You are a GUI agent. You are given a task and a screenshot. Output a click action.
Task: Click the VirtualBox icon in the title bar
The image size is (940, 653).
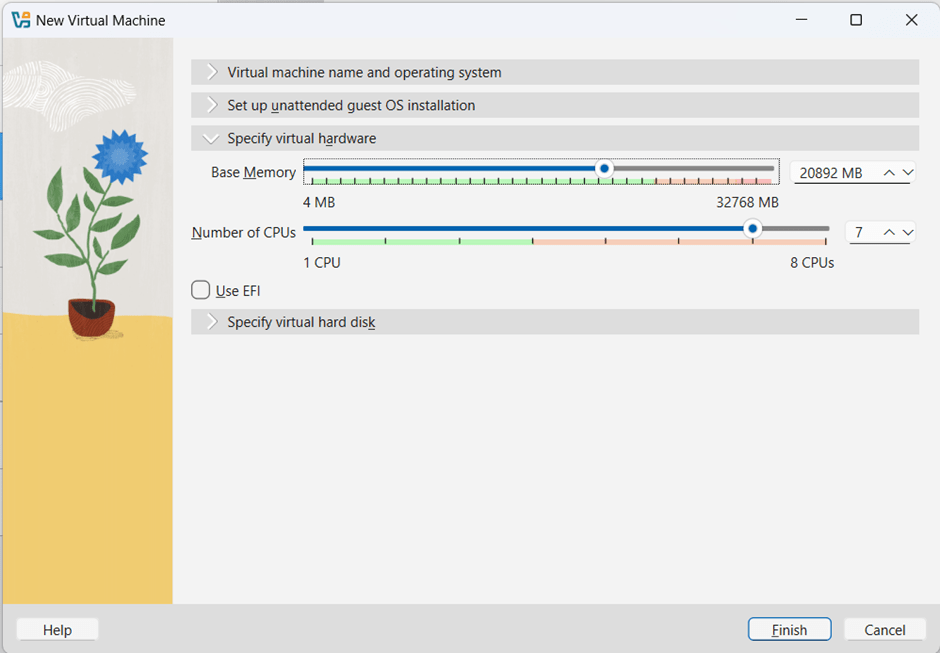[20, 20]
